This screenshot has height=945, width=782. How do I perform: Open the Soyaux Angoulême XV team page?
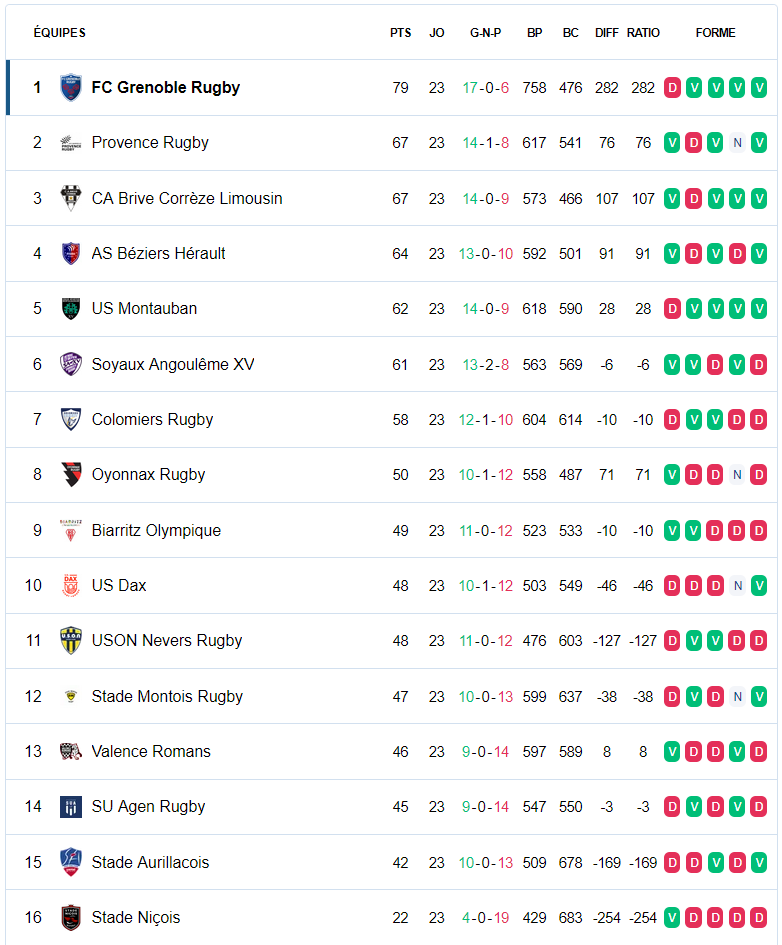coord(173,364)
